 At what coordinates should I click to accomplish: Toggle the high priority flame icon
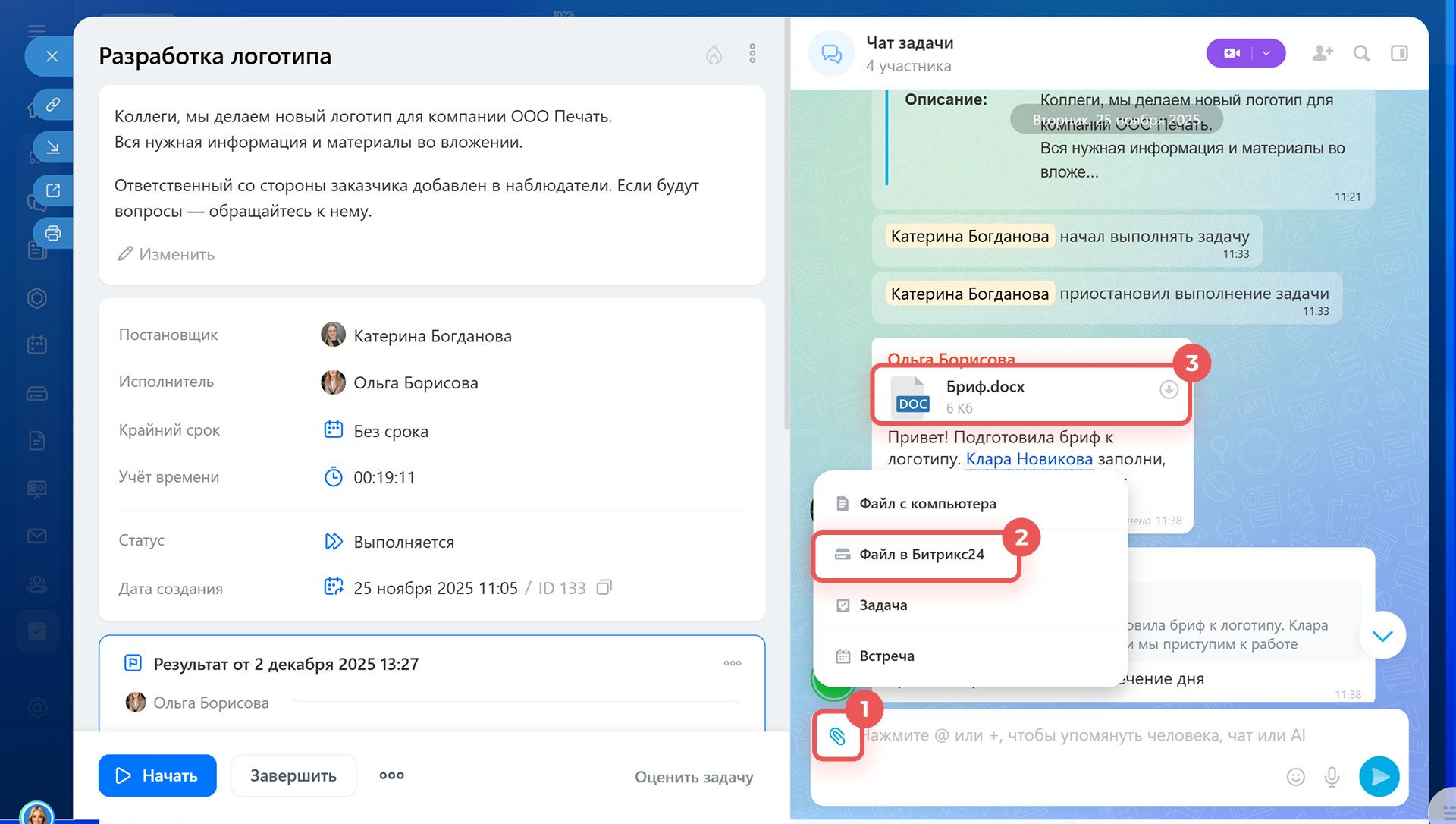click(x=714, y=55)
